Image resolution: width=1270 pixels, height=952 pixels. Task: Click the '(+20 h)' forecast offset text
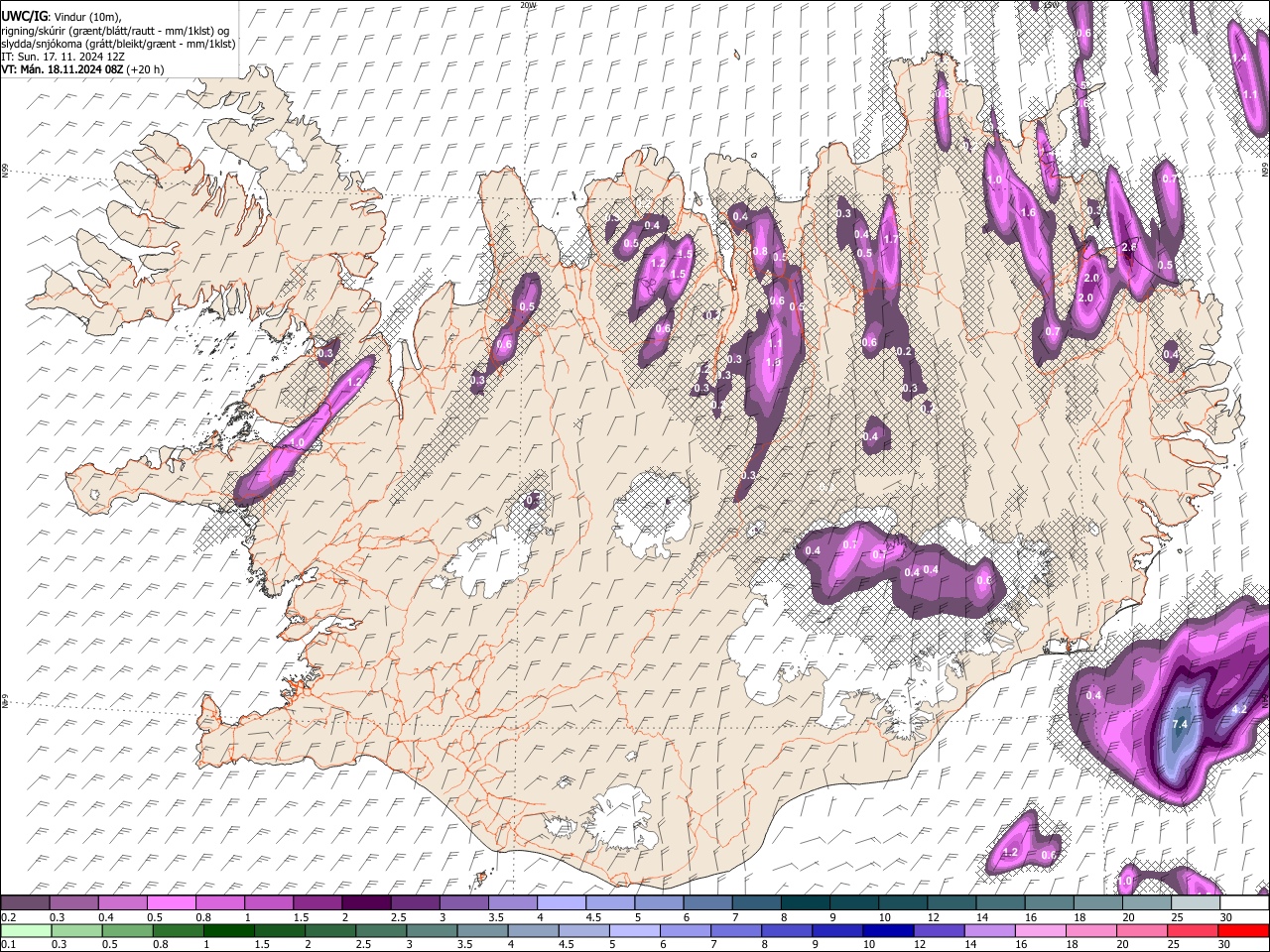[146, 70]
